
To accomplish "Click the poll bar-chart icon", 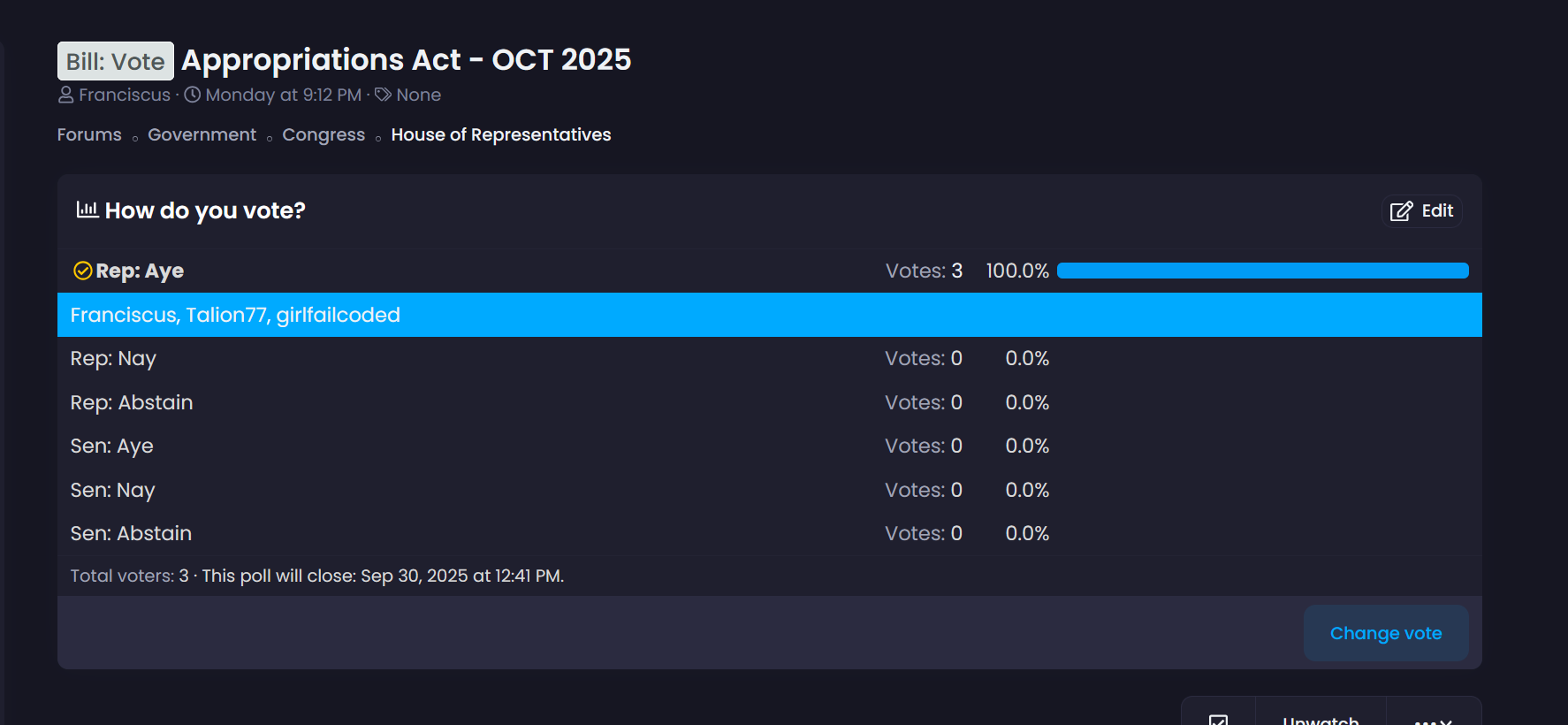I will pyautogui.click(x=87, y=210).
